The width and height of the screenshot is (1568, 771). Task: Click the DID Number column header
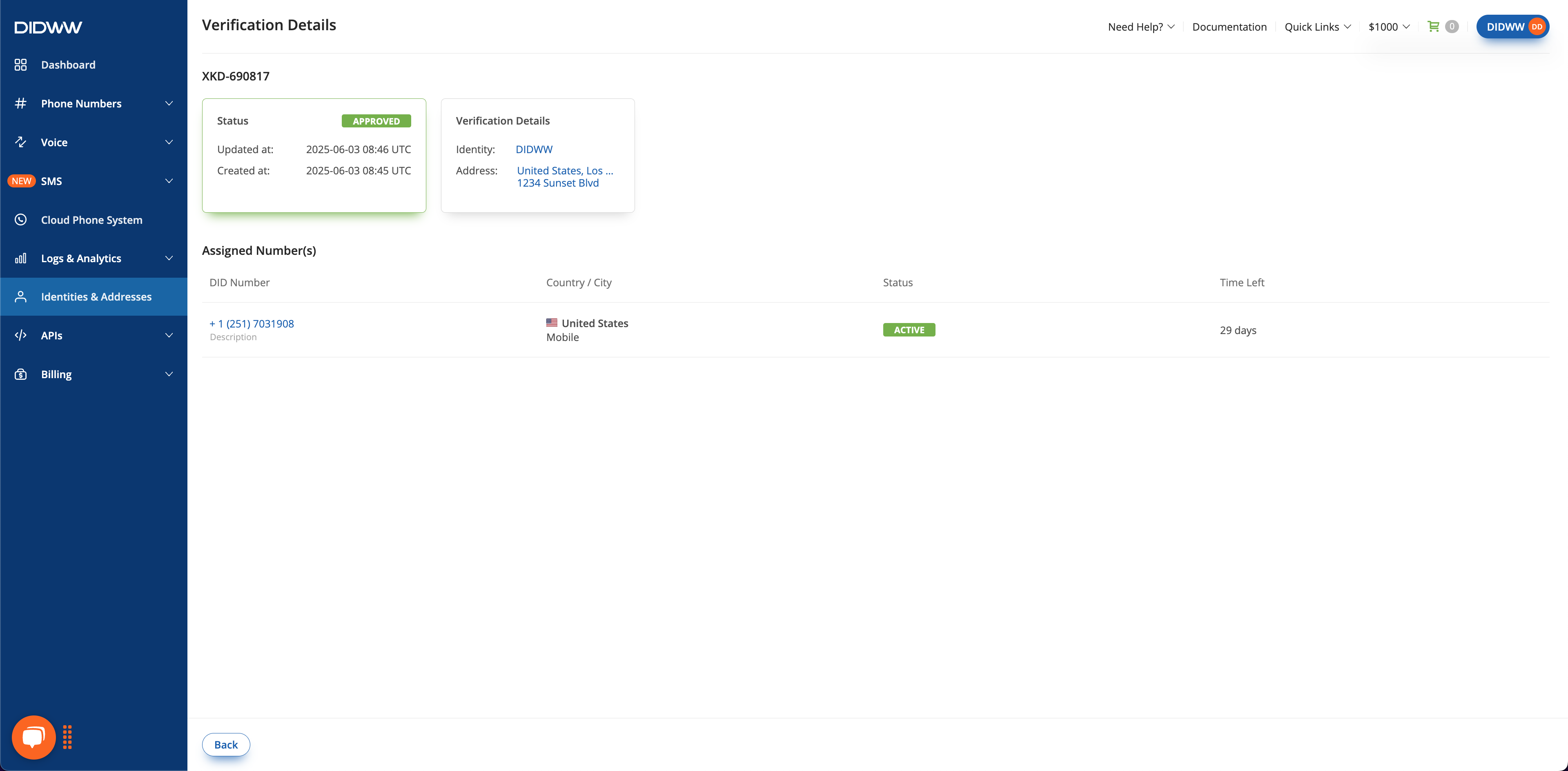239,282
